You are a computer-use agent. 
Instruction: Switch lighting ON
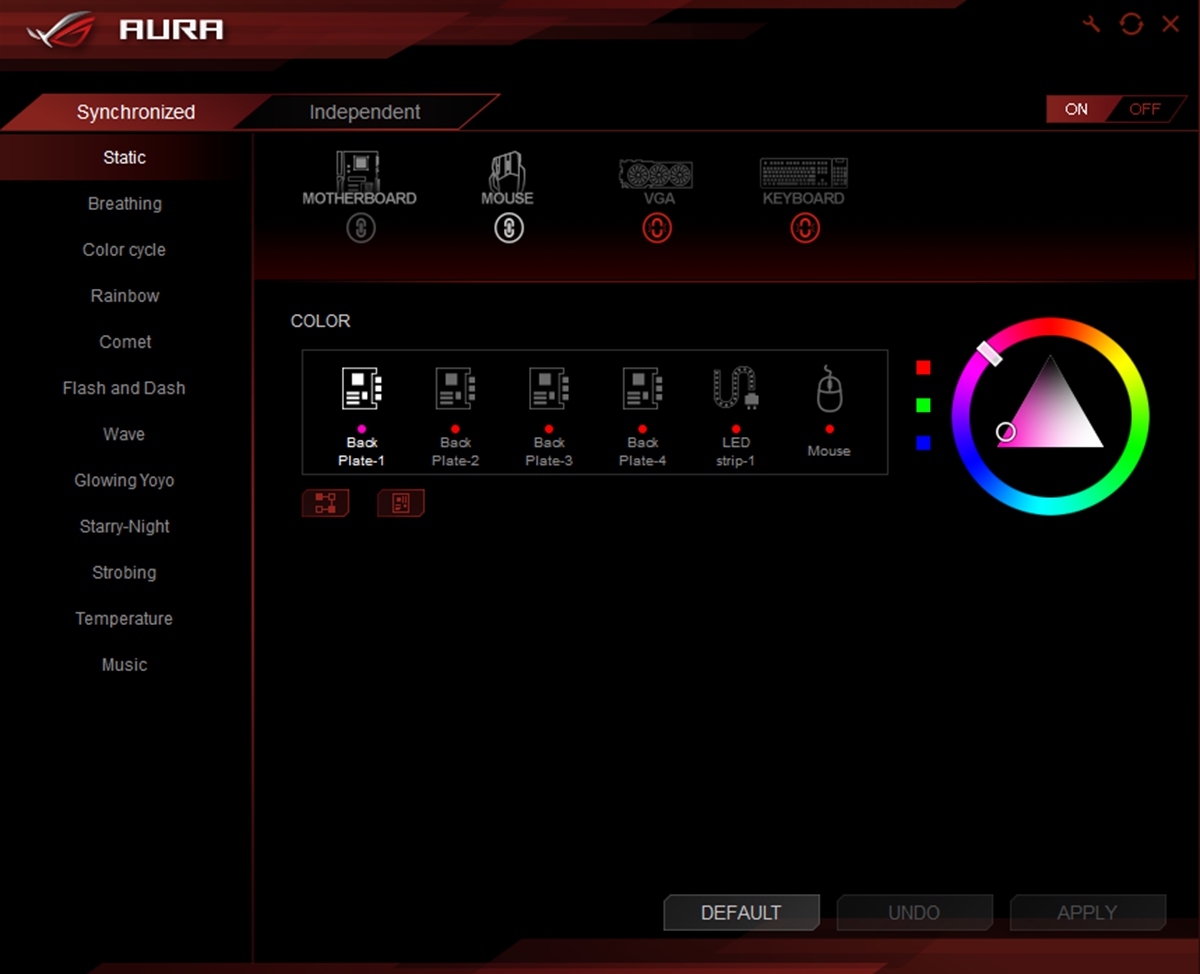tap(1076, 109)
